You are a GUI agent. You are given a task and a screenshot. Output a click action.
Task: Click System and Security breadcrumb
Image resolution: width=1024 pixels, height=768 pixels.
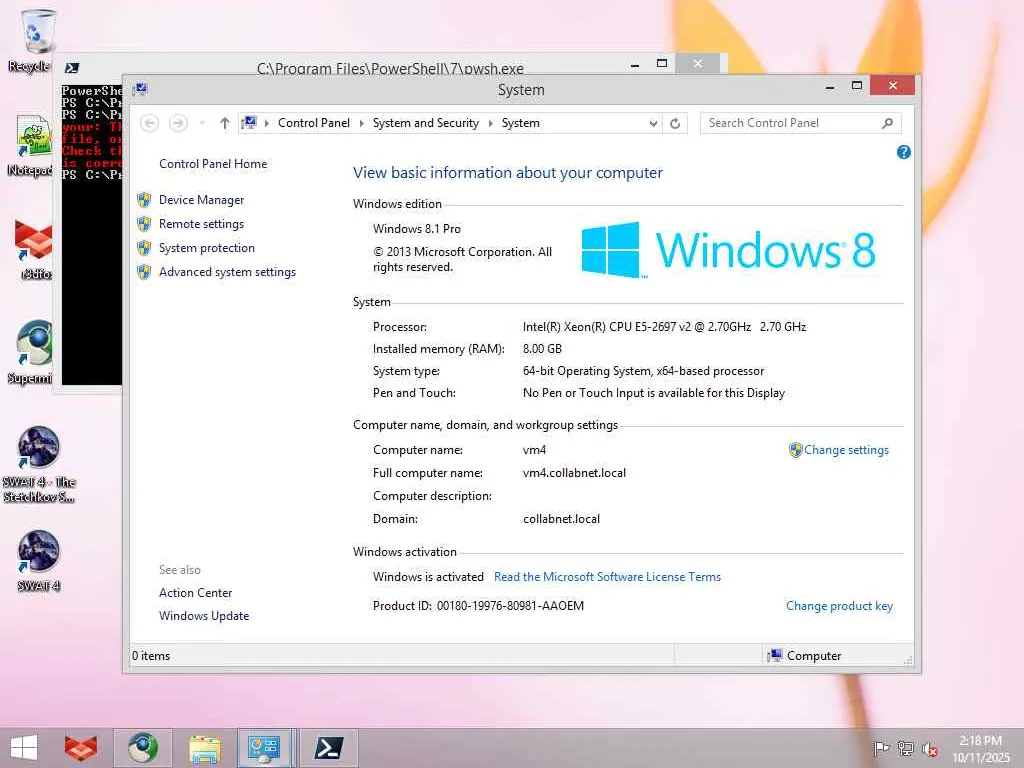[426, 123]
